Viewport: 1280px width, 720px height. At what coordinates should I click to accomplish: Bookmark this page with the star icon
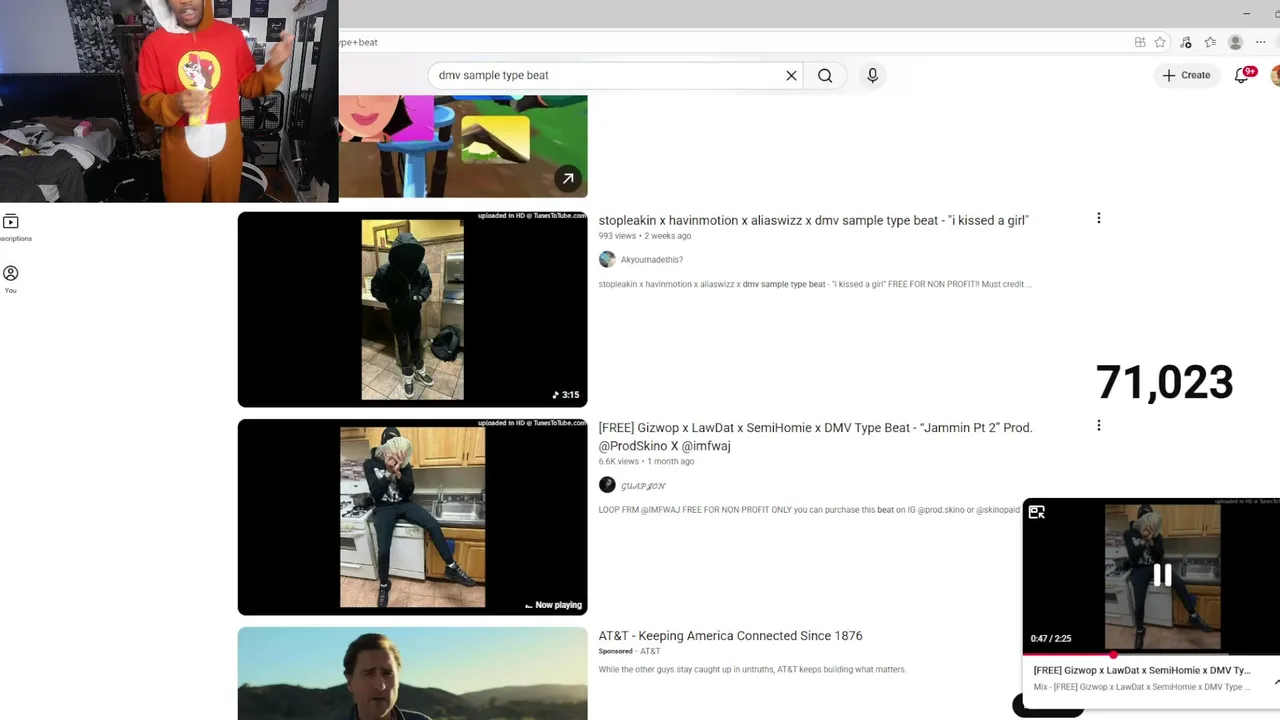(x=1160, y=42)
